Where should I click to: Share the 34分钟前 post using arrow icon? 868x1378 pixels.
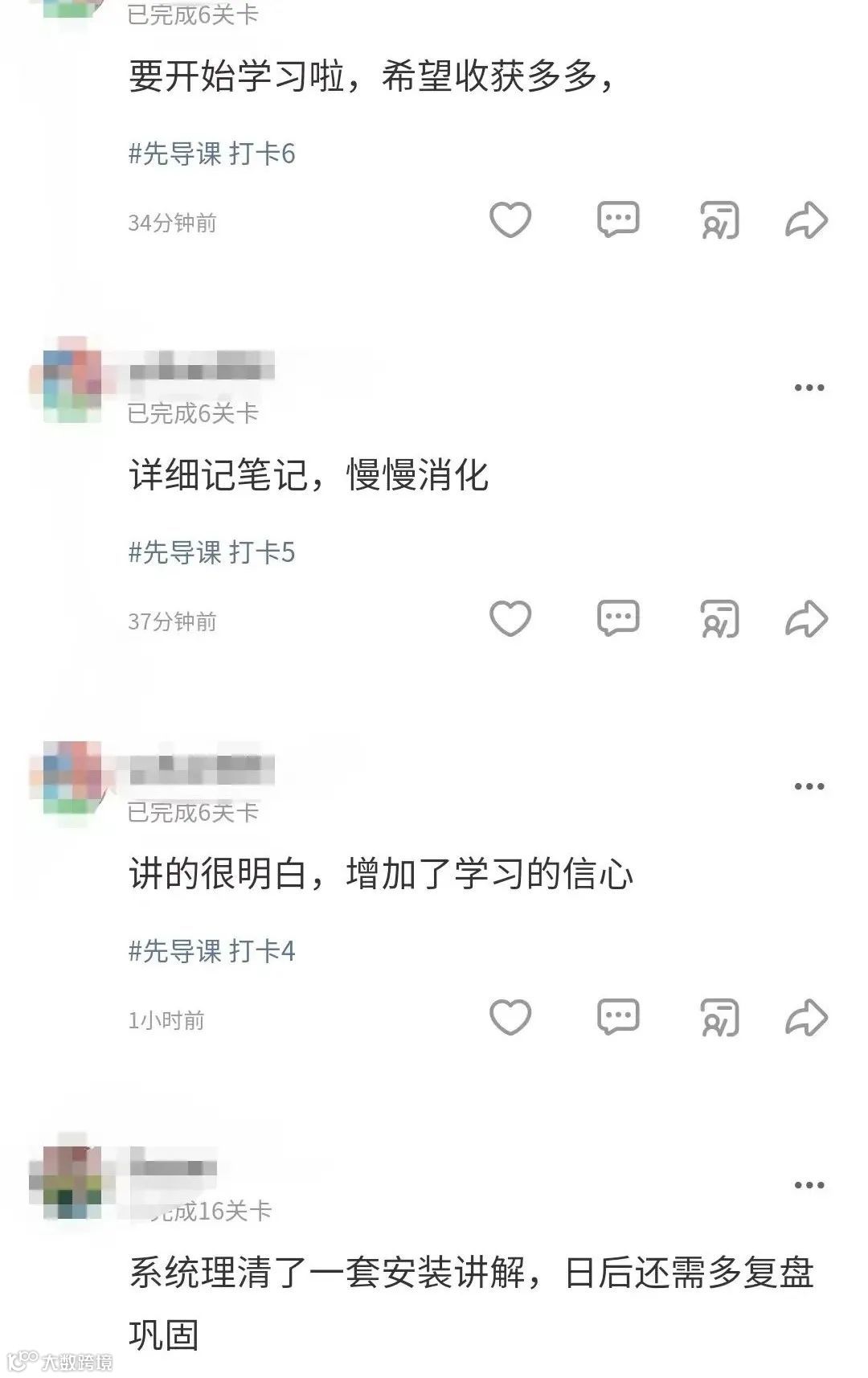806,219
